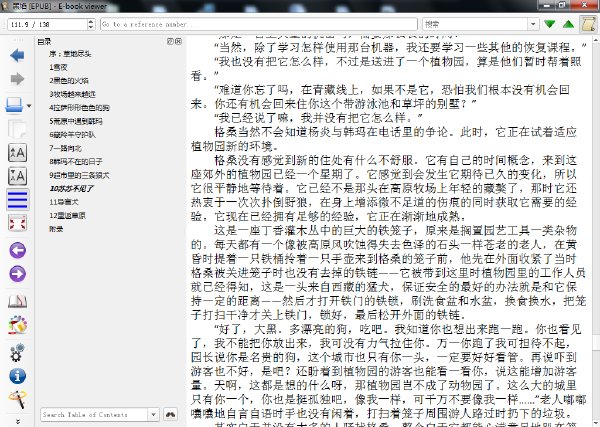Click the page number field 111.9 / 138
This screenshot has width=600, height=427.
click(47, 24)
